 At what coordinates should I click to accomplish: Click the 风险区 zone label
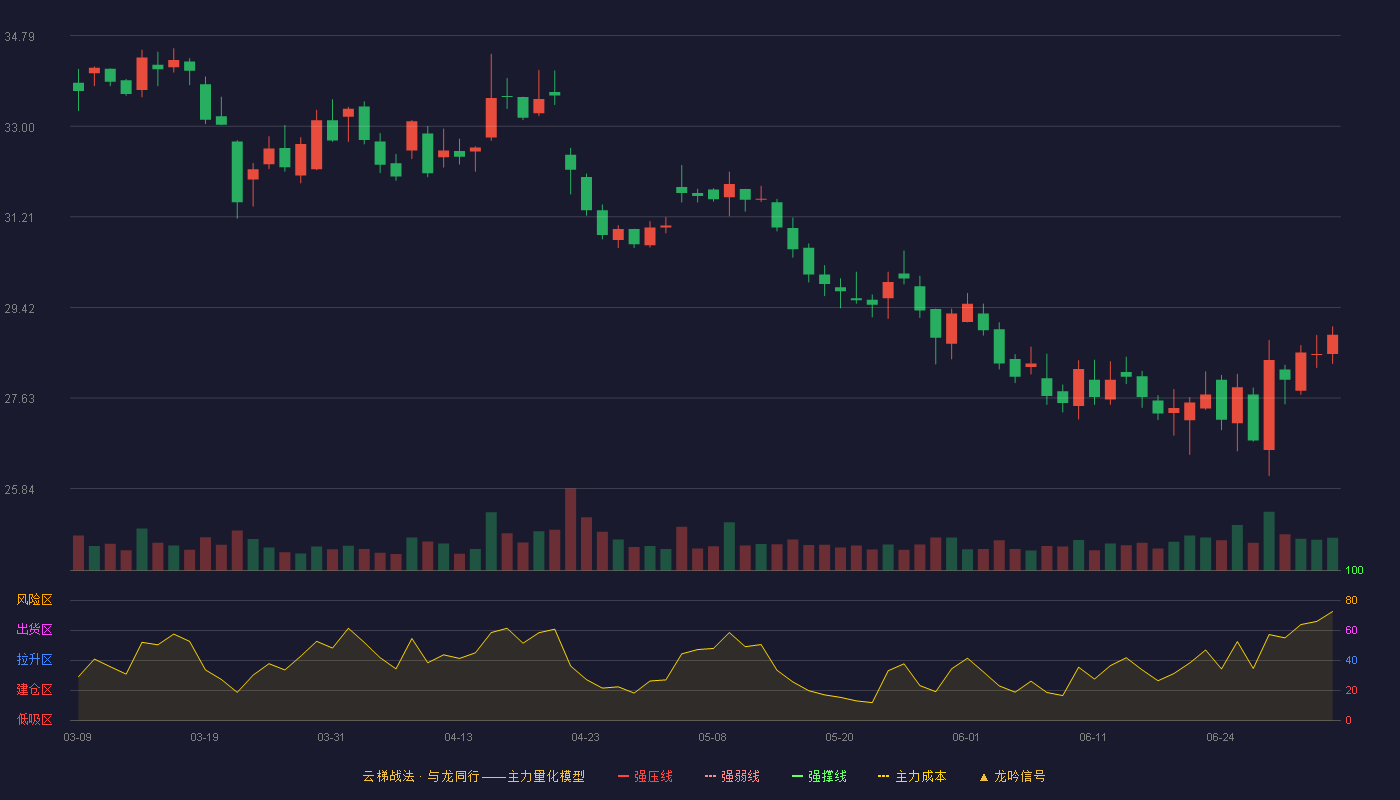tap(34, 600)
